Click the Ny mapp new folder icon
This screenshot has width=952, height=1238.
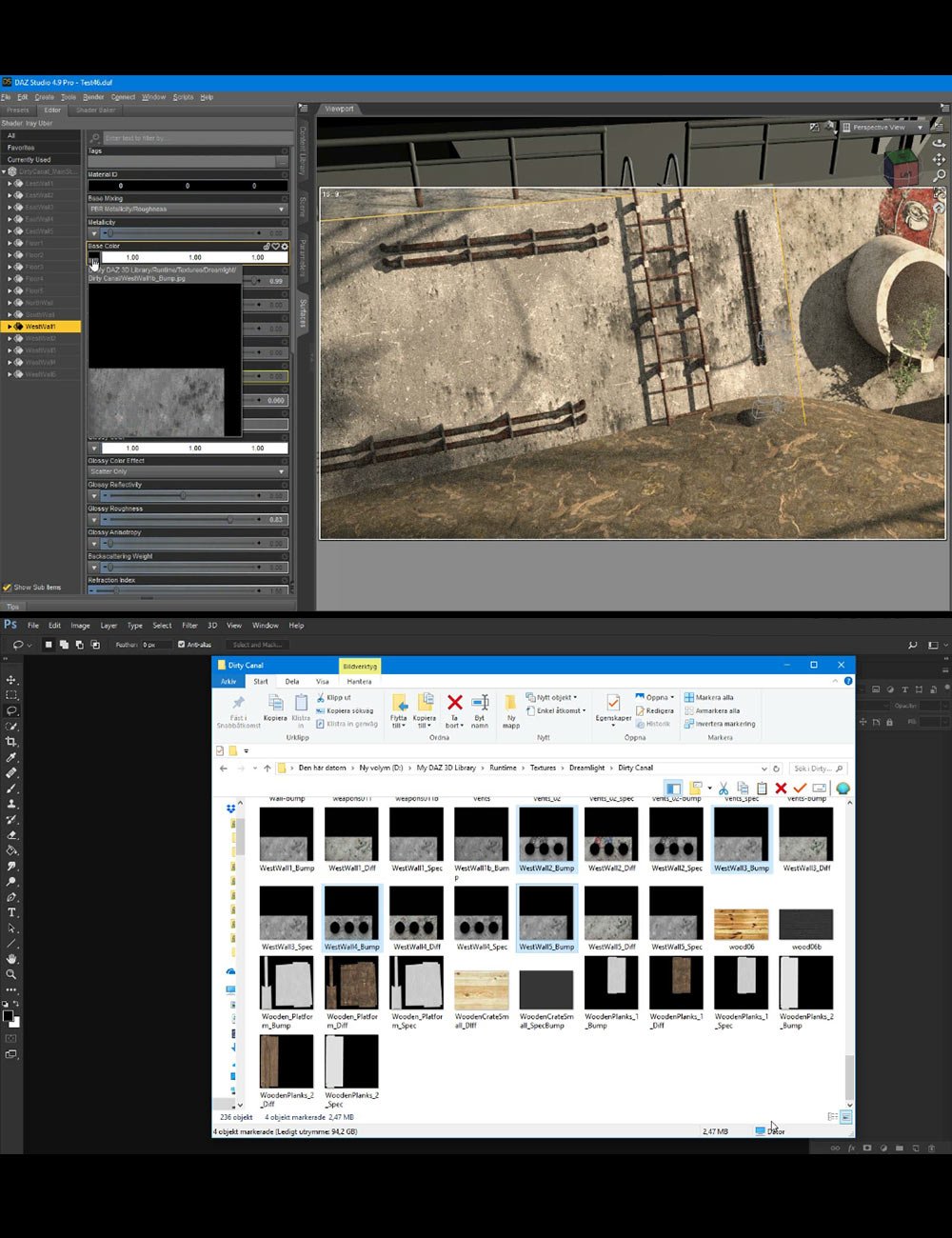511,703
